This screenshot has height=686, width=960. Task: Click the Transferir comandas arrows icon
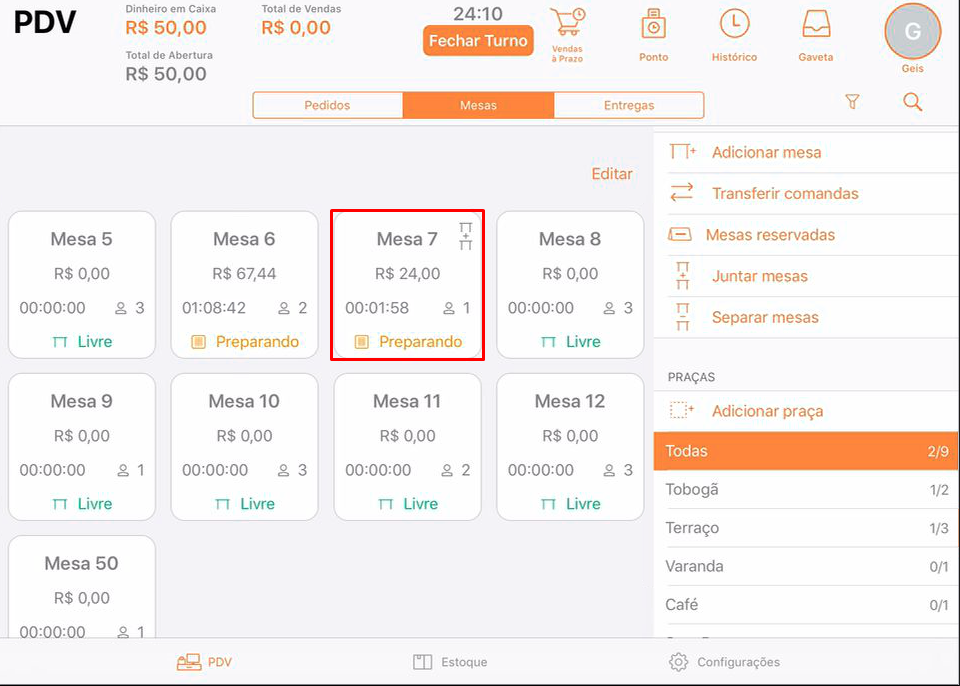(681, 193)
